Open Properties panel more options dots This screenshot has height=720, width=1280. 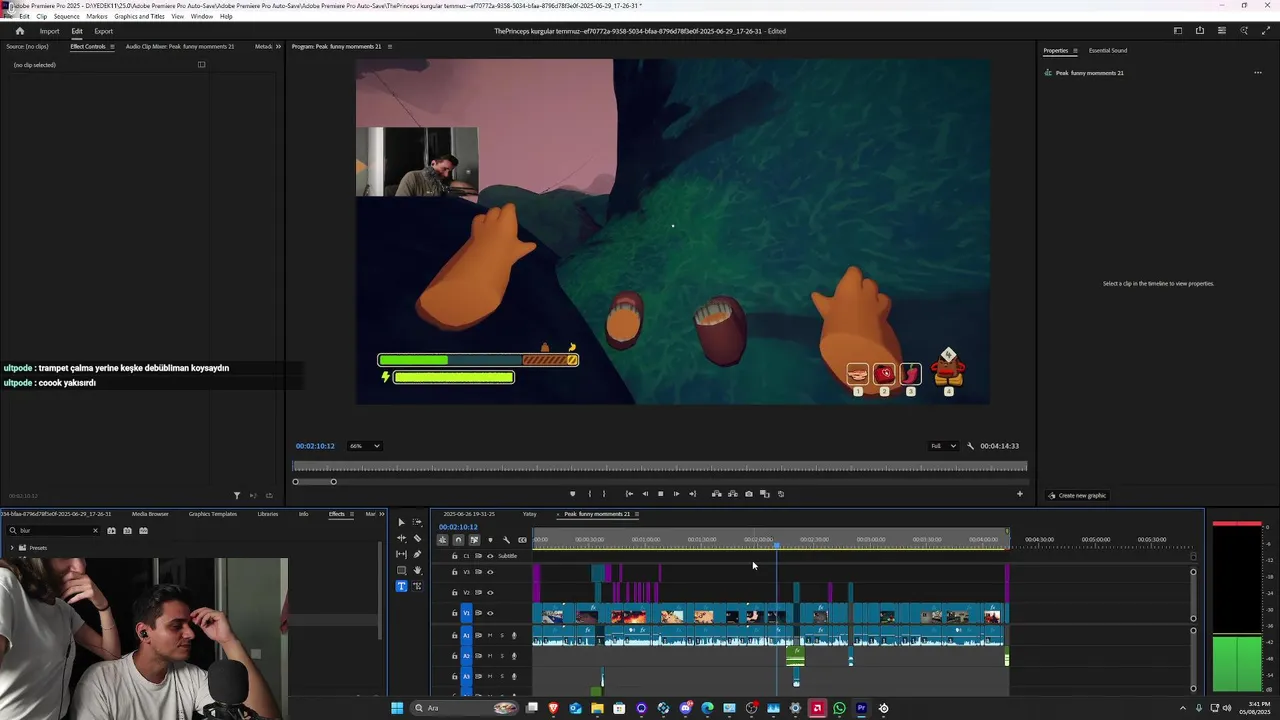(x=1258, y=73)
